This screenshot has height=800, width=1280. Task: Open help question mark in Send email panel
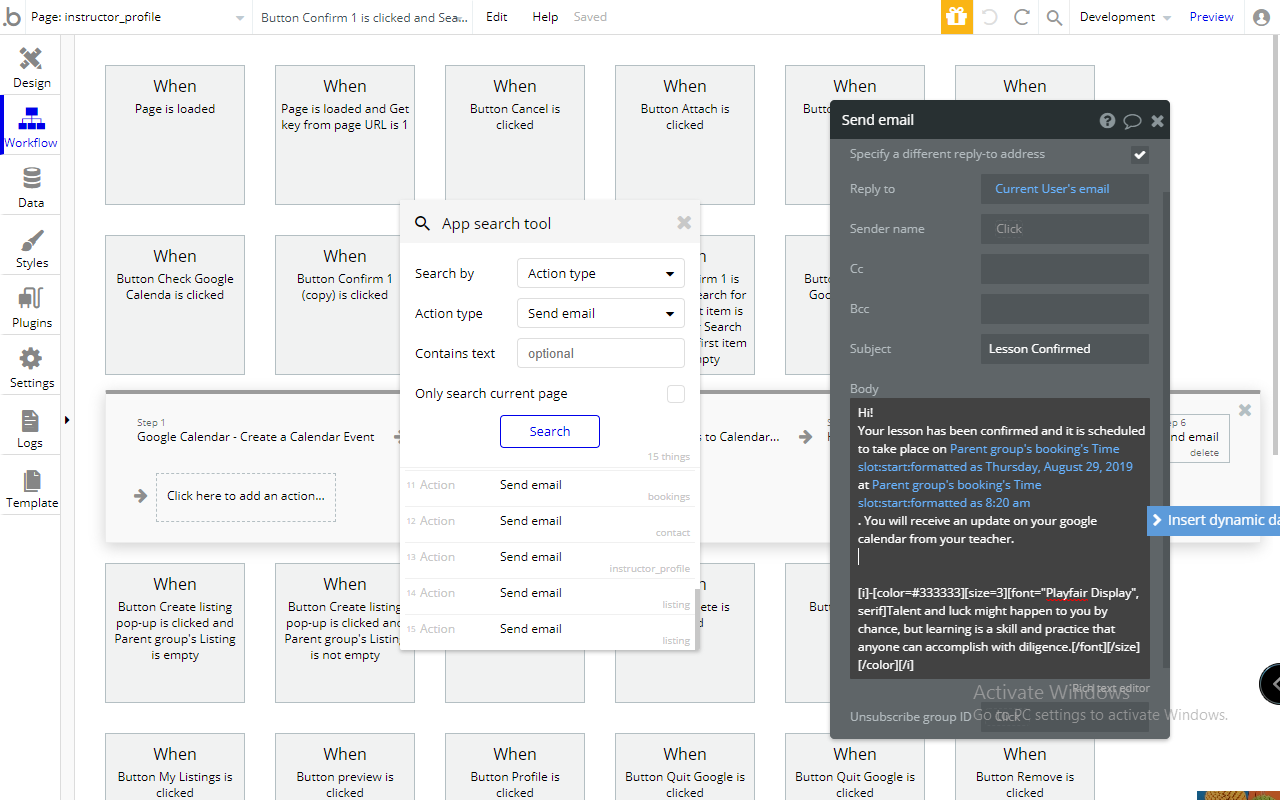(x=1107, y=120)
